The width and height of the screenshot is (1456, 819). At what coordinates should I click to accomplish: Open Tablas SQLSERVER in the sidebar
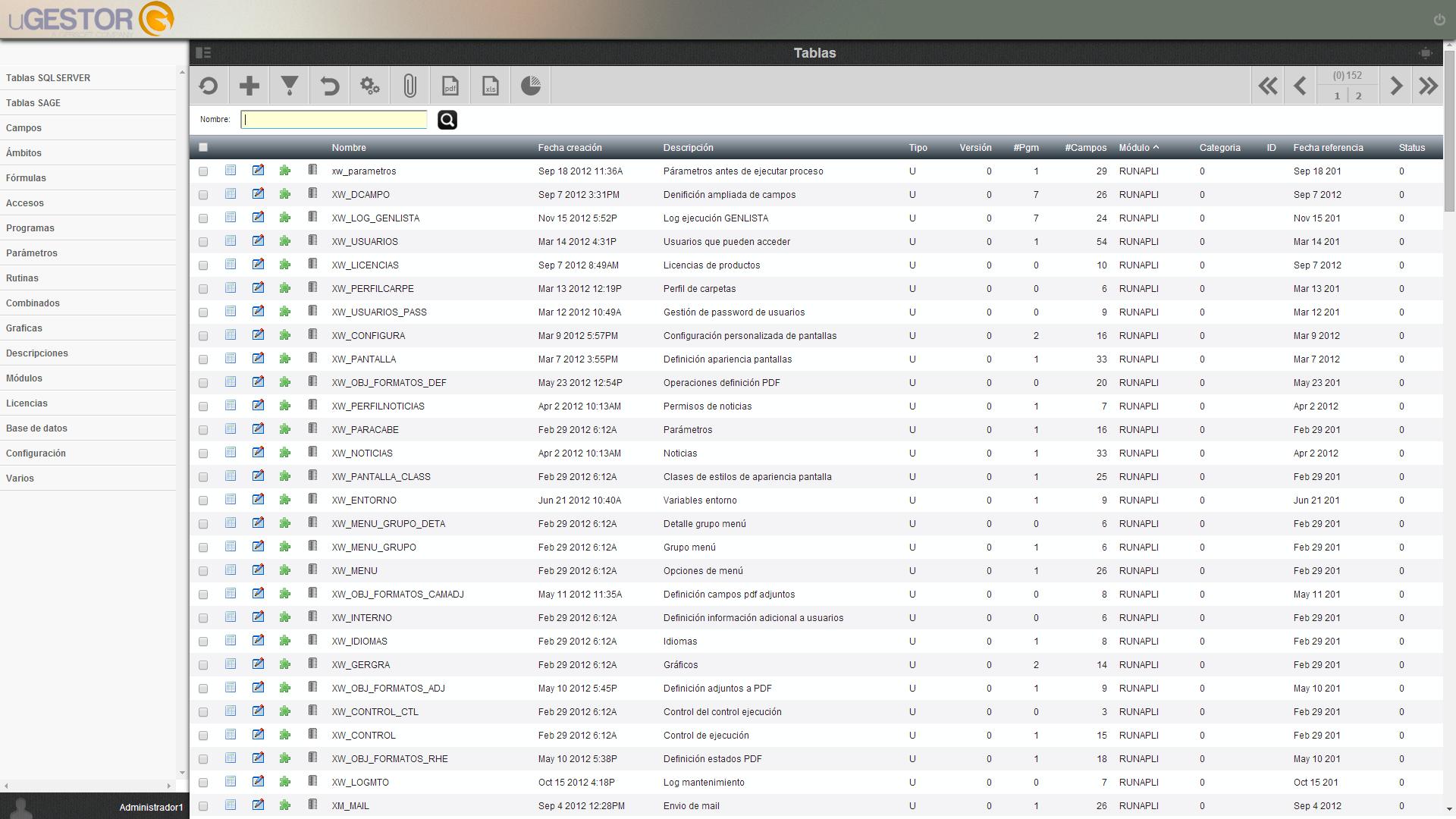point(48,78)
